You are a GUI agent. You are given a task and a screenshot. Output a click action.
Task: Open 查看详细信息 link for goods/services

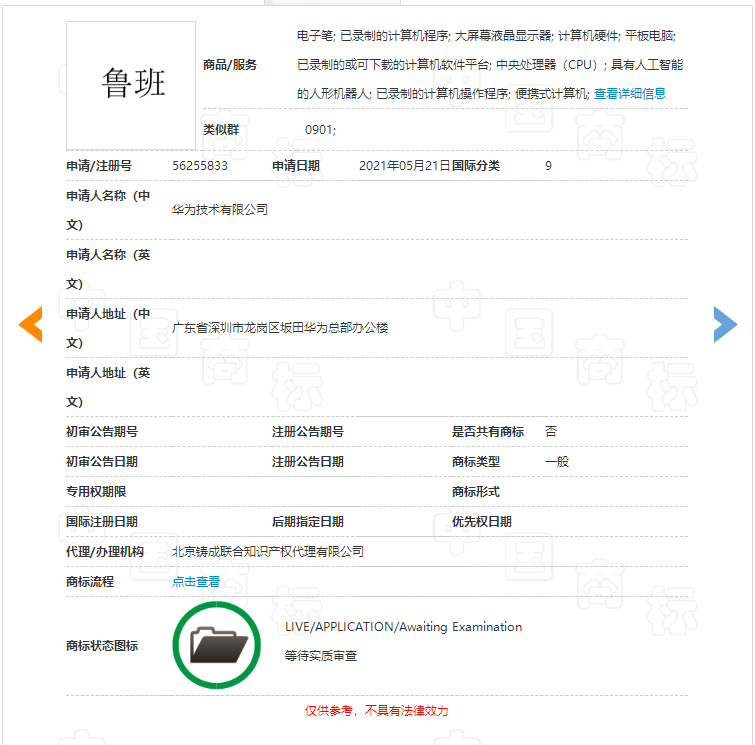(x=630, y=93)
